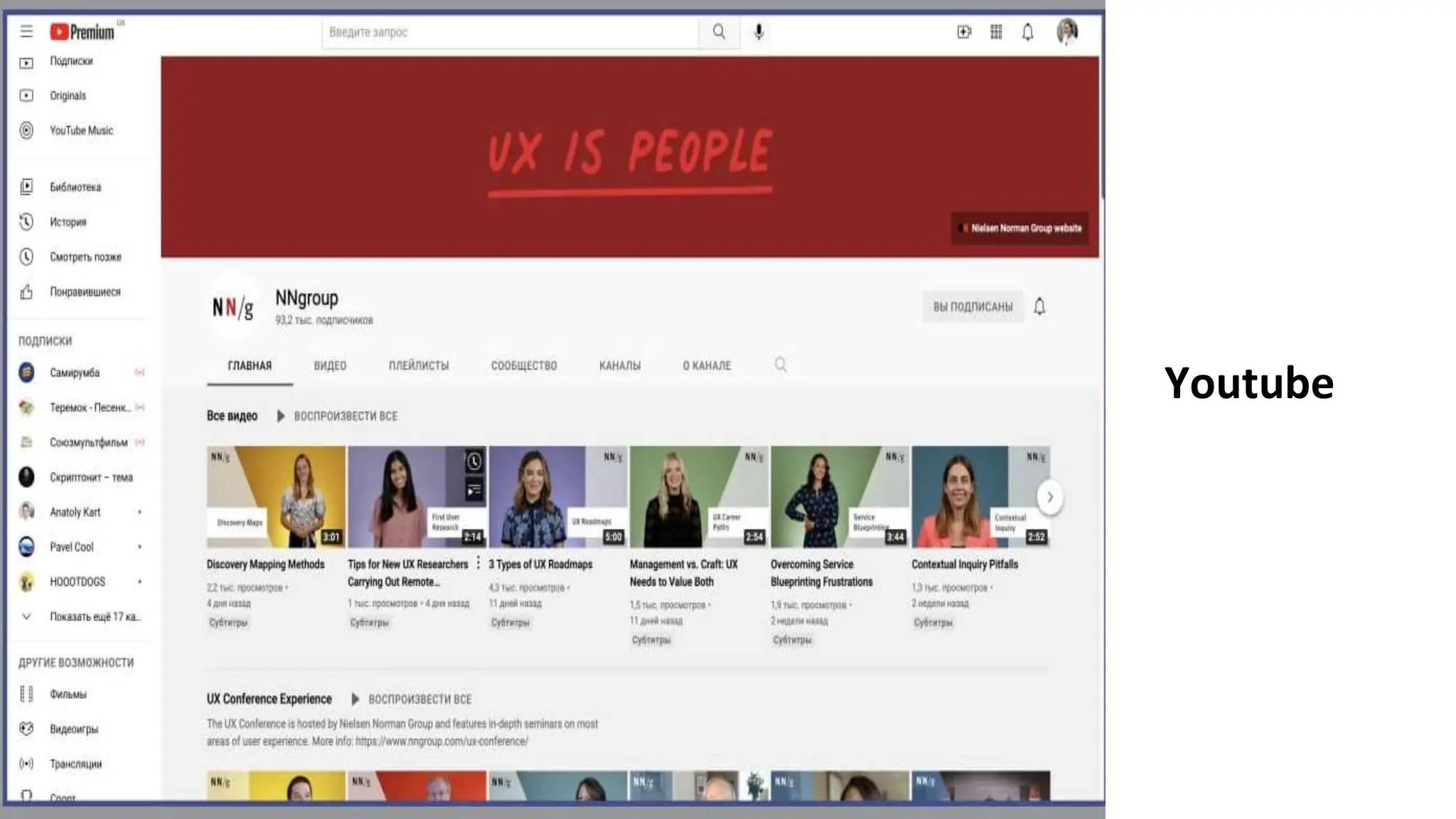Viewport: 1456px width, 819px height.
Task: Click the ВЫ ПОДПИСАНЫ subscribed button
Action: point(973,306)
